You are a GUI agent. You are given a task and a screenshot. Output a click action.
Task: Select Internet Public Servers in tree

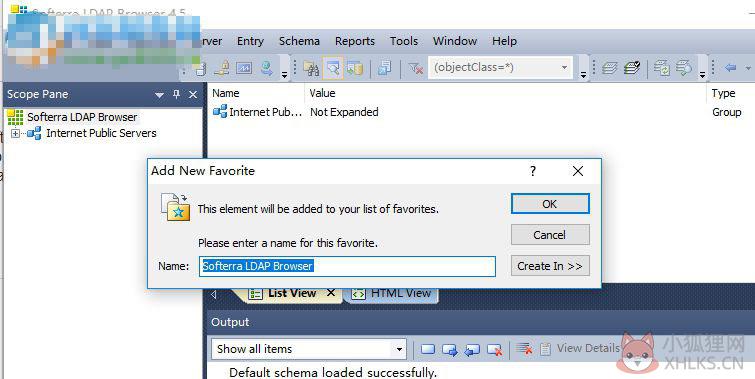[101, 133]
